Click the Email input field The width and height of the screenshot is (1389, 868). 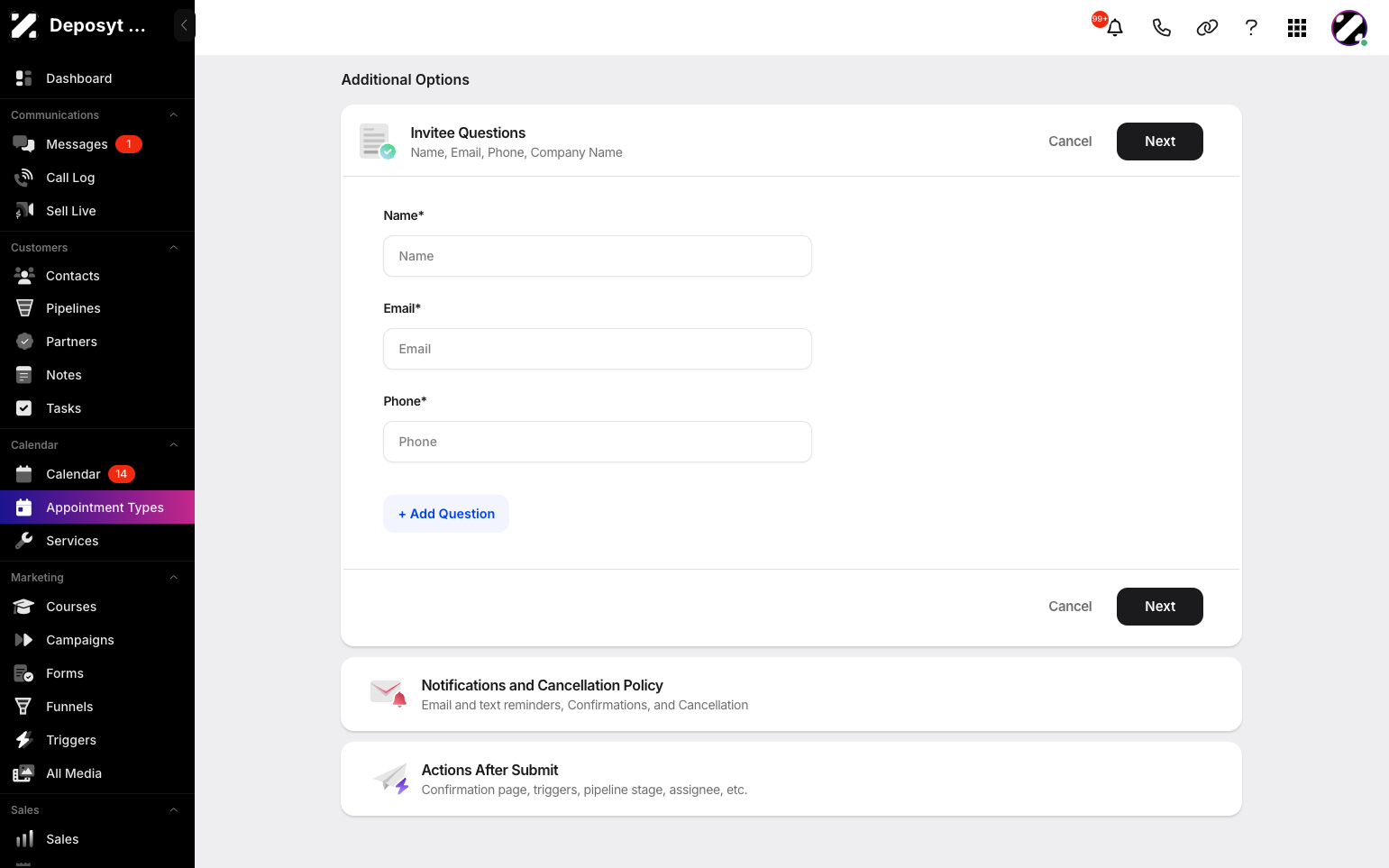pos(598,349)
